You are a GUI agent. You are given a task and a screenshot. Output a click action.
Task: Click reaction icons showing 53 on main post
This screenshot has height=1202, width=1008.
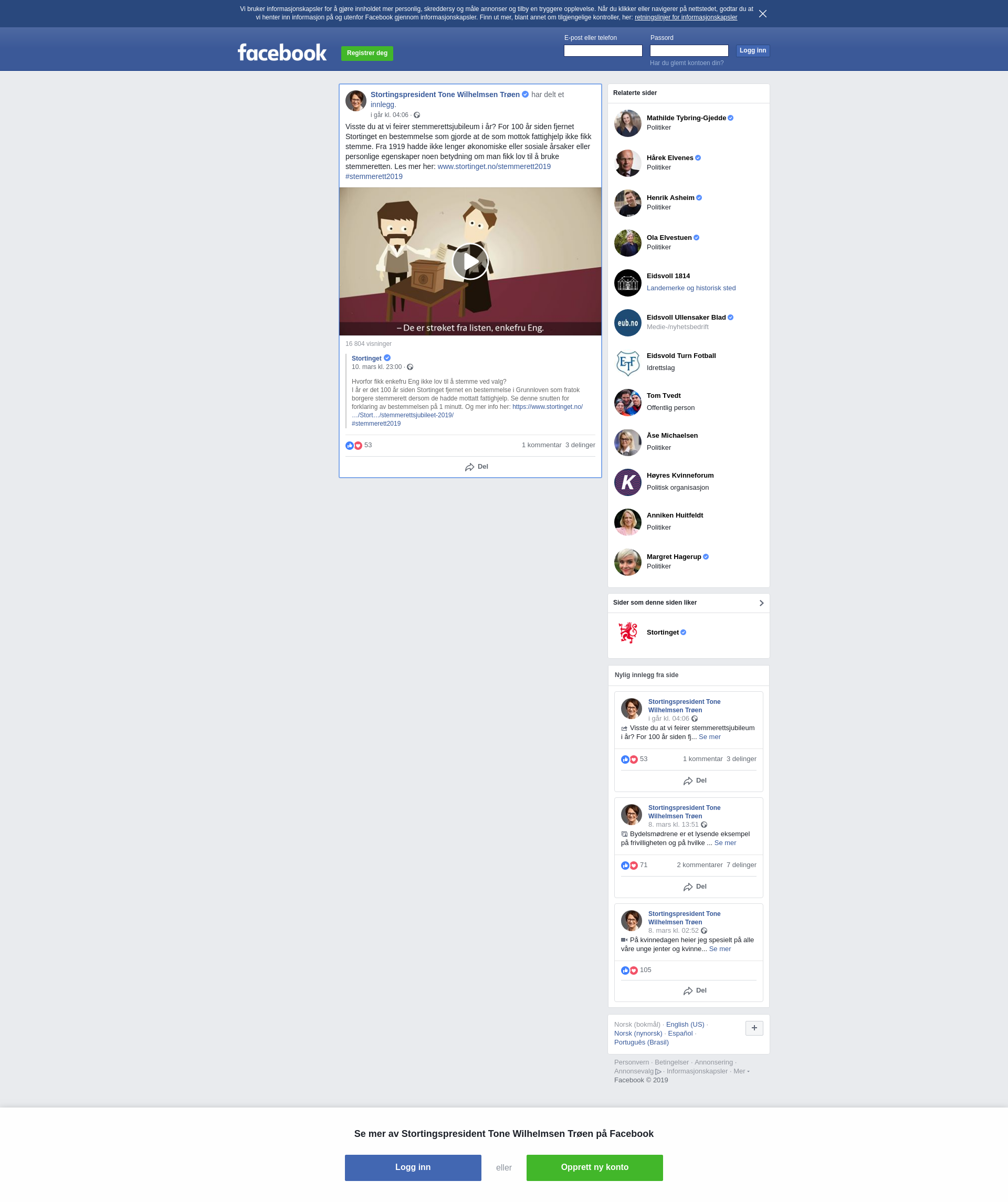(x=354, y=445)
